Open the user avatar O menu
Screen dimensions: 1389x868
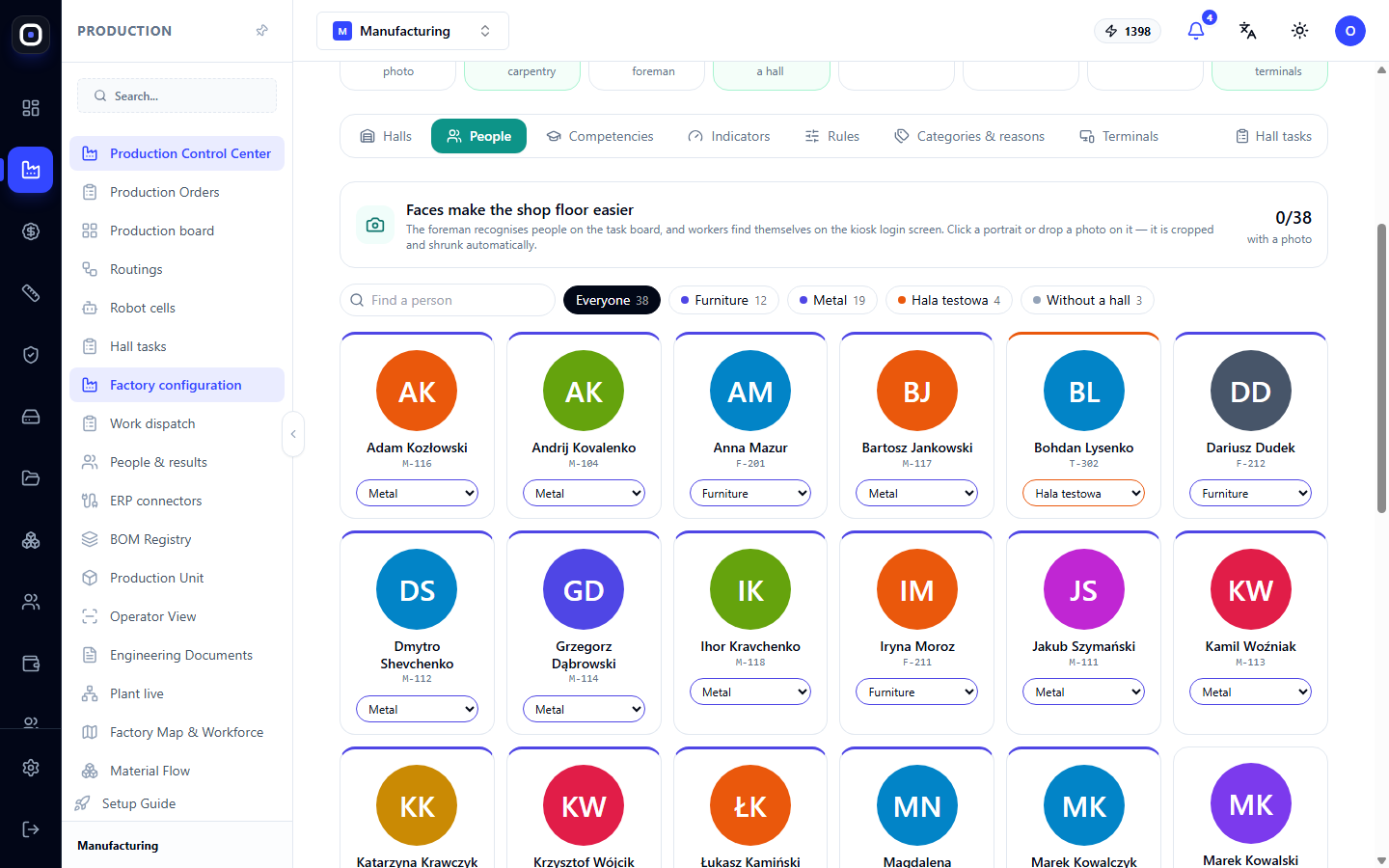pyautogui.click(x=1350, y=31)
